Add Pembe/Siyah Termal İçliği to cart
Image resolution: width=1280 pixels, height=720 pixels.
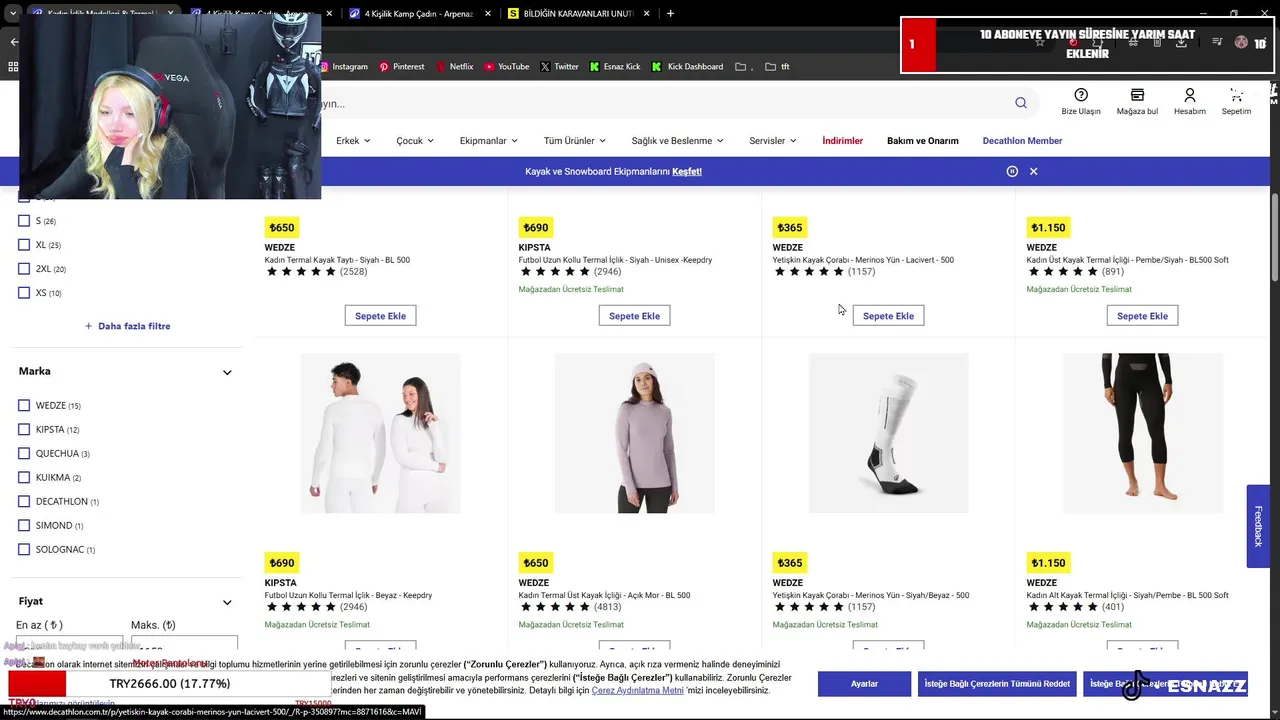click(1142, 315)
